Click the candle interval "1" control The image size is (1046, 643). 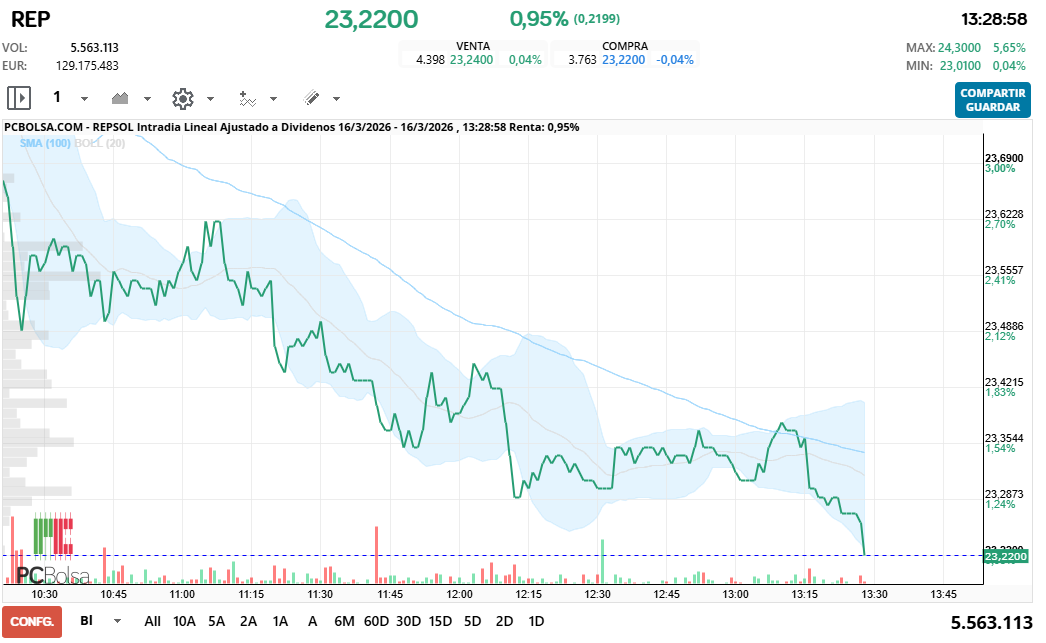pyautogui.click(x=56, y=97)
